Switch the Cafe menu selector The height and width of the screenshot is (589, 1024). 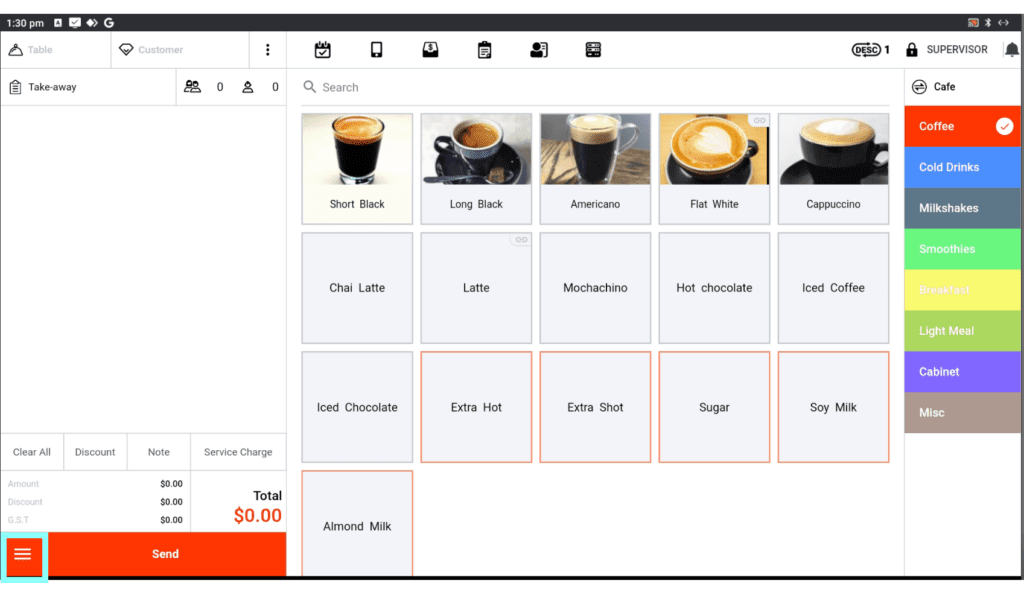pyautogui.click(x=920, y=87)
